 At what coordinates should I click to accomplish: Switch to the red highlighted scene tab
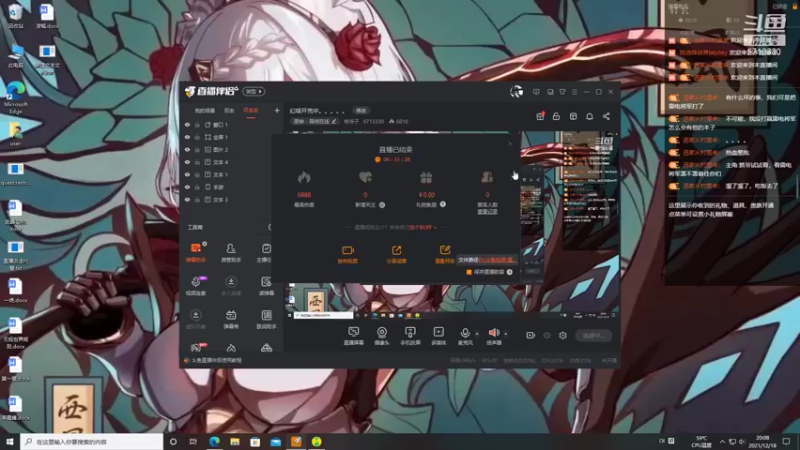251,111
